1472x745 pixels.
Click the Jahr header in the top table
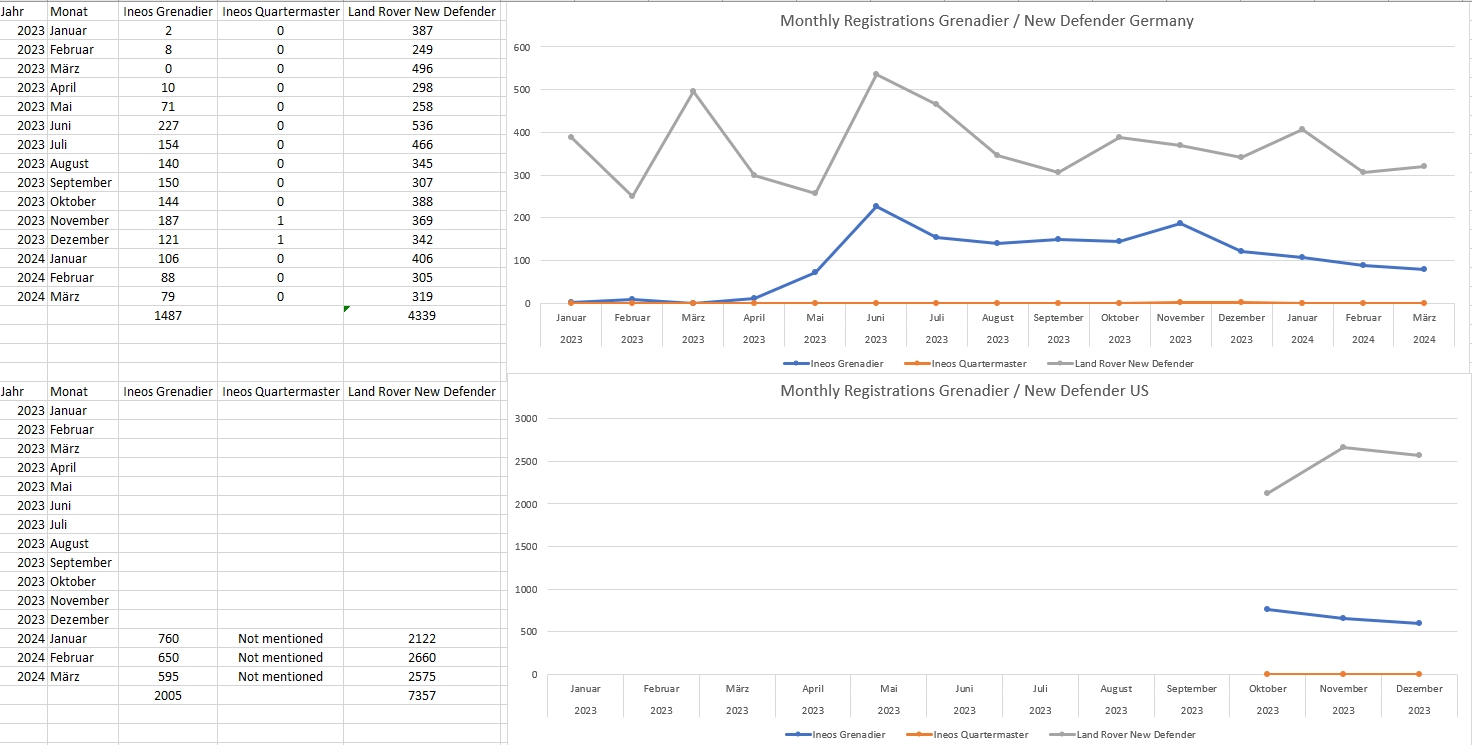(x=13, y=12)
